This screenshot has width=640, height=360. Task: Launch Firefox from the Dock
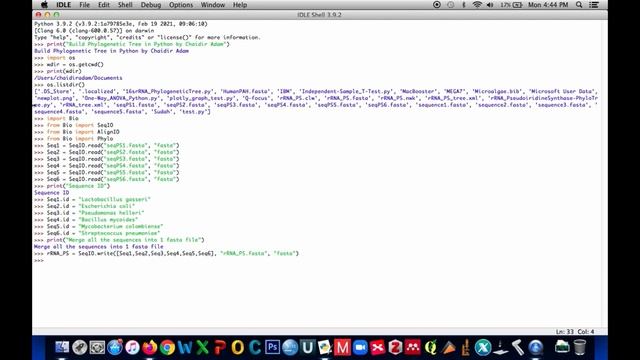click(x=150, y=347)
